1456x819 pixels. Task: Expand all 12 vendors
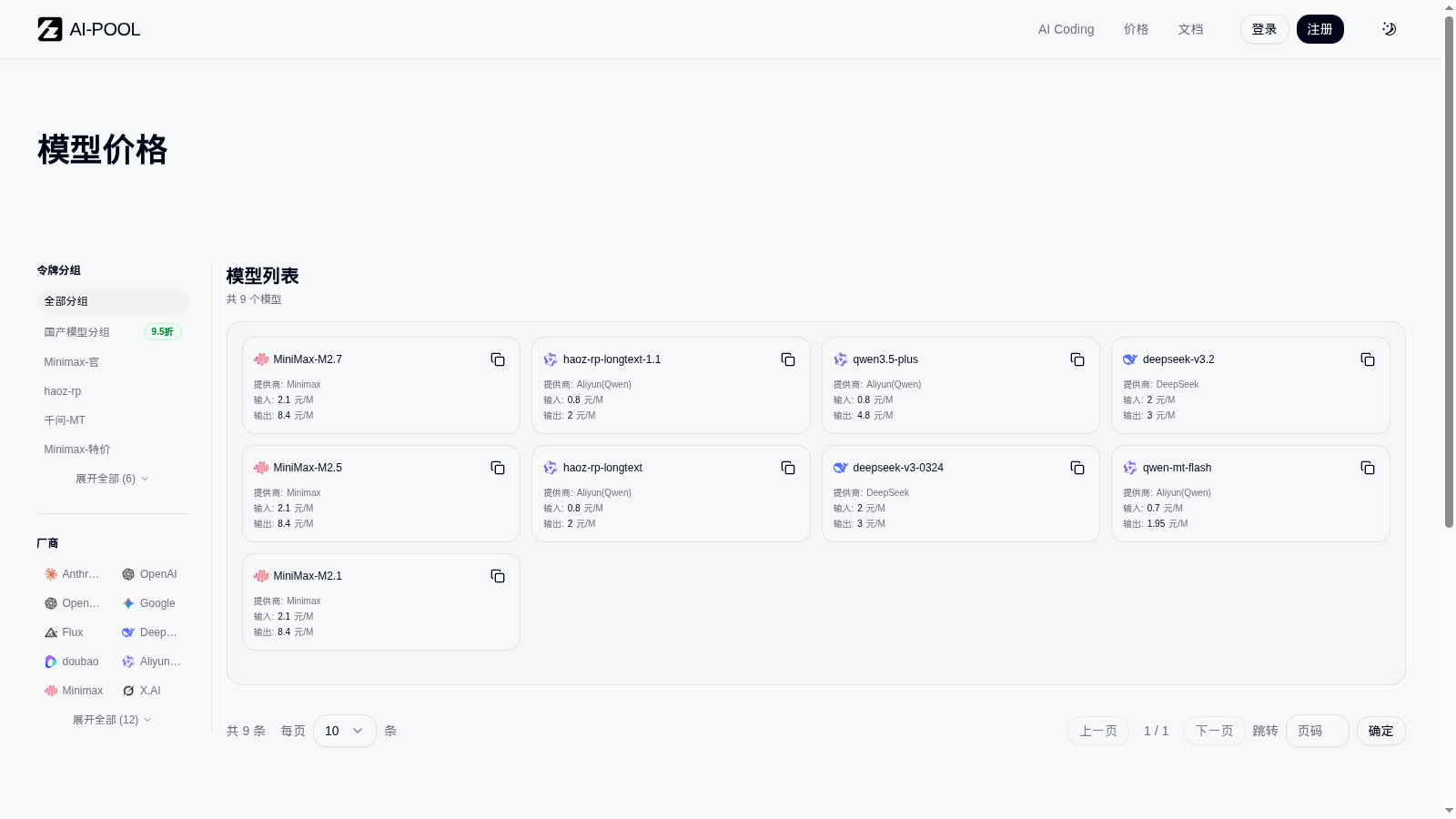click(x=112, y=720)
